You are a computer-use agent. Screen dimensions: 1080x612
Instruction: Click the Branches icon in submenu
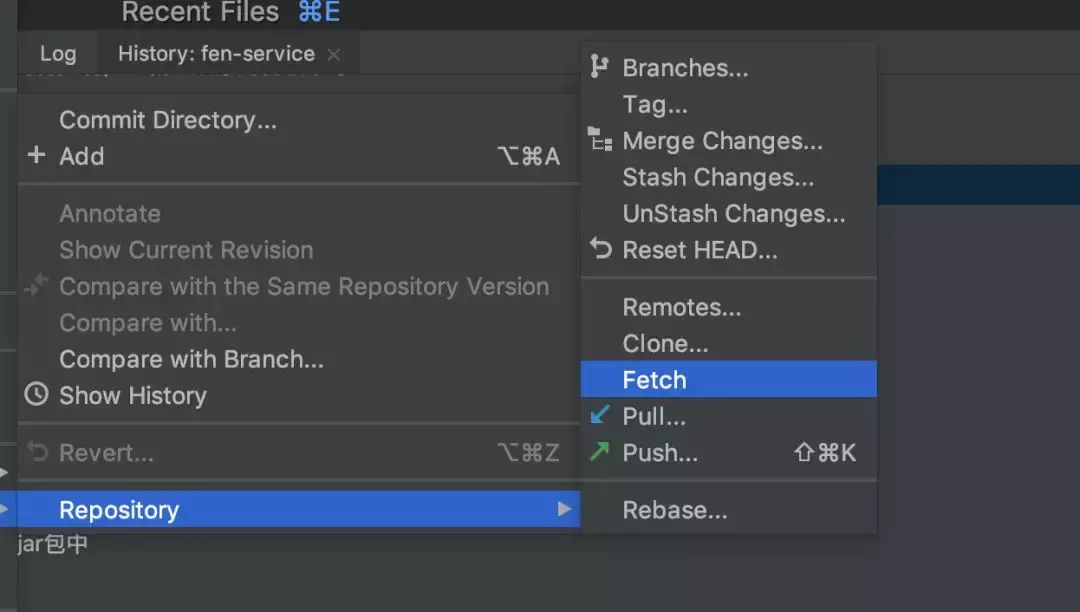tap(599, 67)
